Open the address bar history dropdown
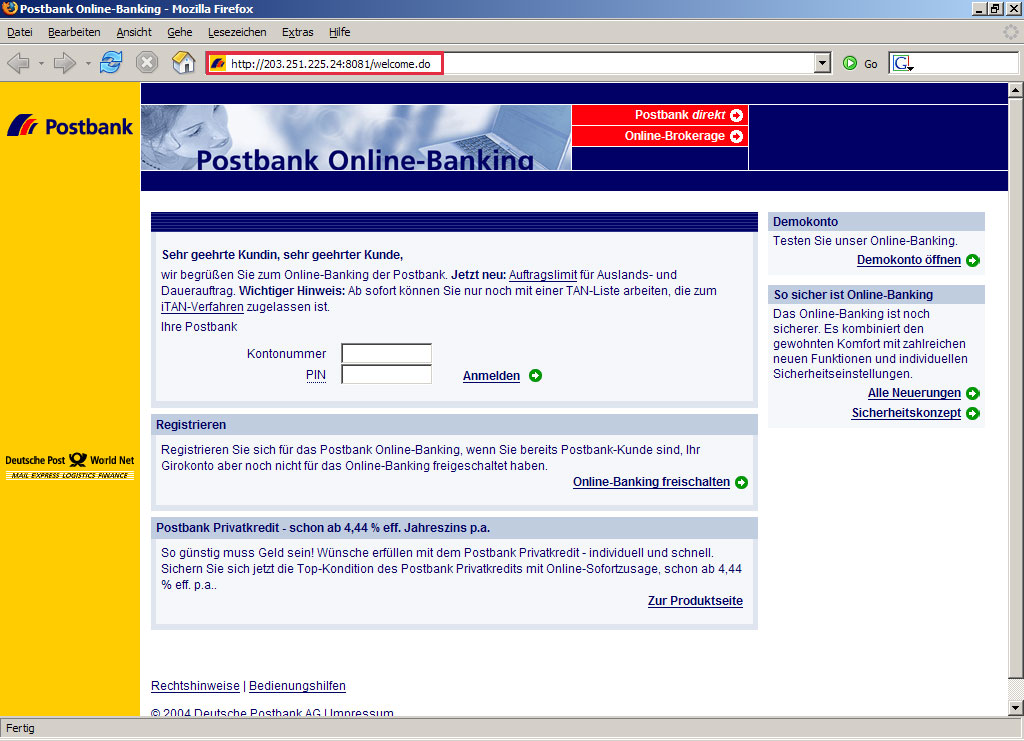Screen dimensions: 1024x741 point(823,63)
